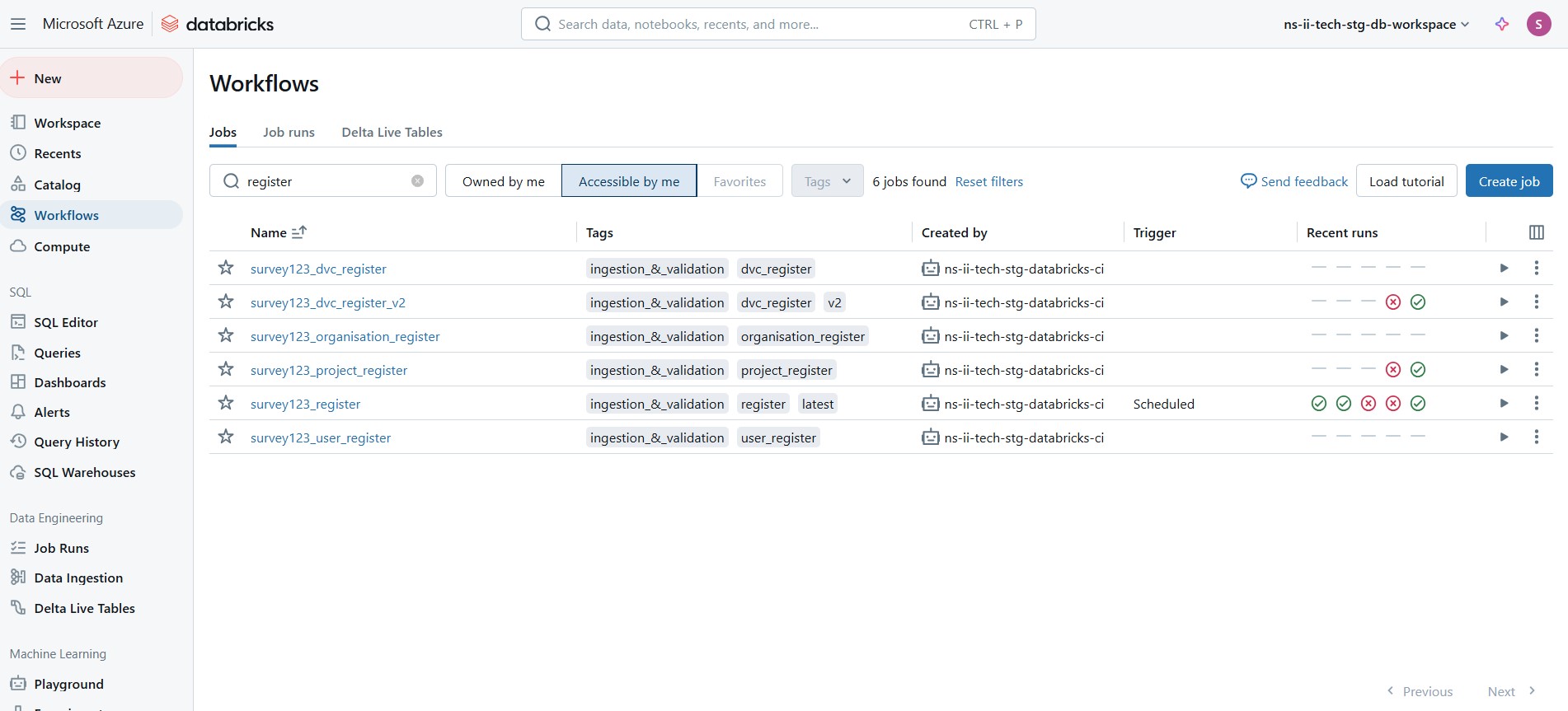Run survey123_register now
This screenshot has height=711, width=1568.
pos(1504,403)
